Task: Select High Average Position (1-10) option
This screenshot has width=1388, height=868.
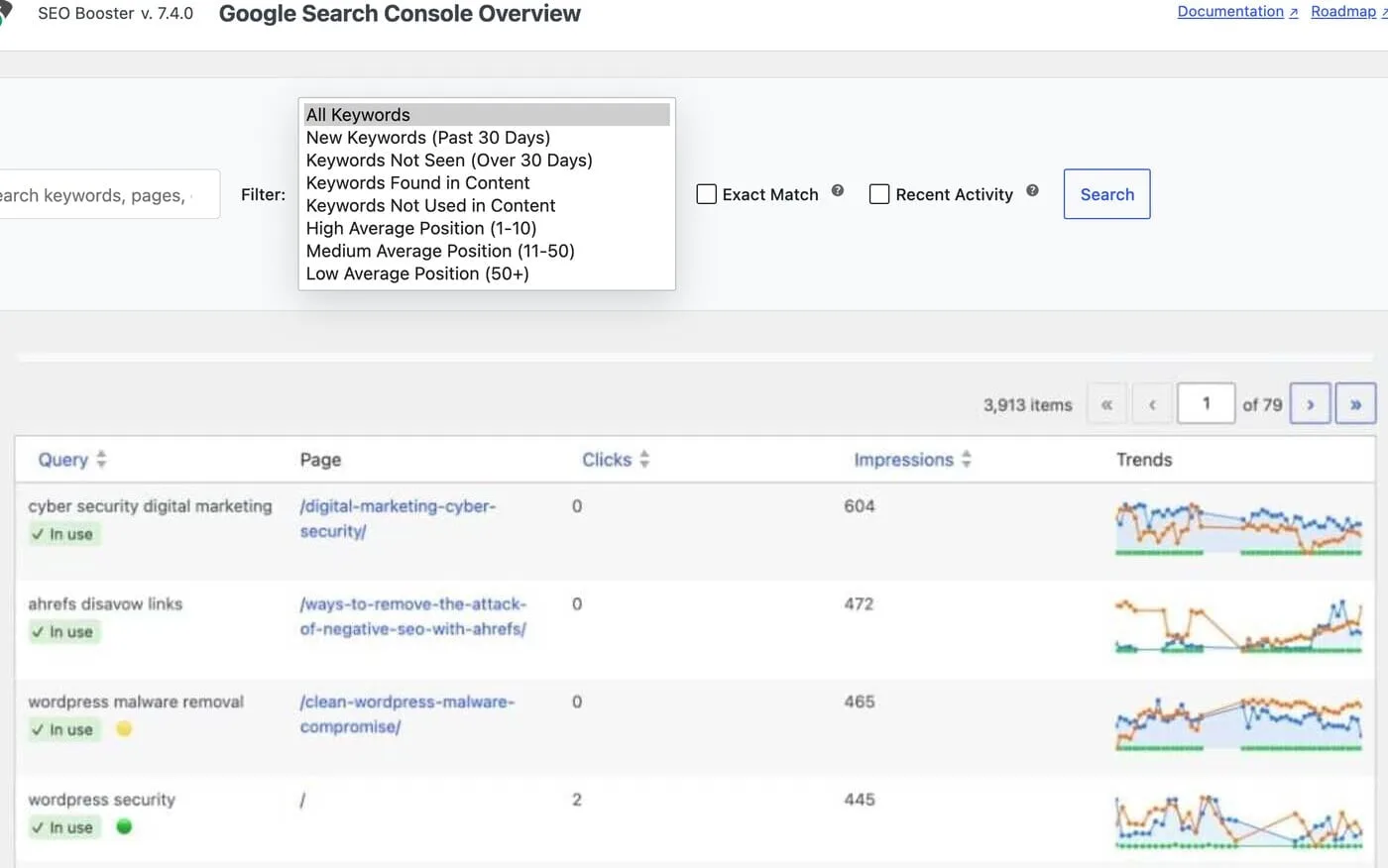Action: click(487, 229)
